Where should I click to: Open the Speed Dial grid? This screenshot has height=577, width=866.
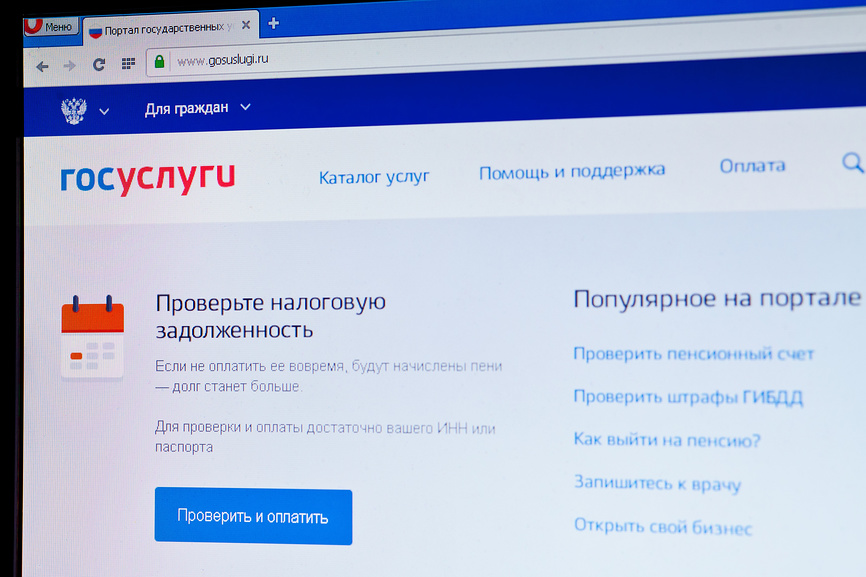(x=128, y=64)
